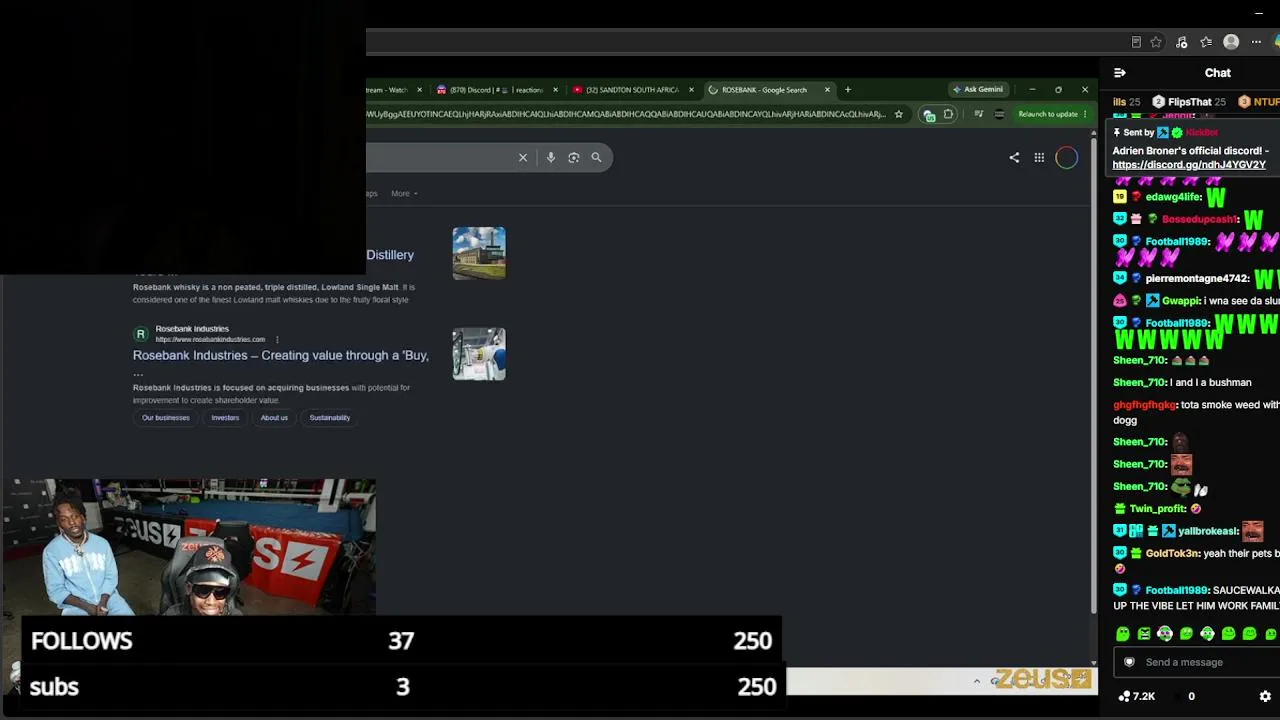Open the Chrome profile icon beside Relaunch

999,114
